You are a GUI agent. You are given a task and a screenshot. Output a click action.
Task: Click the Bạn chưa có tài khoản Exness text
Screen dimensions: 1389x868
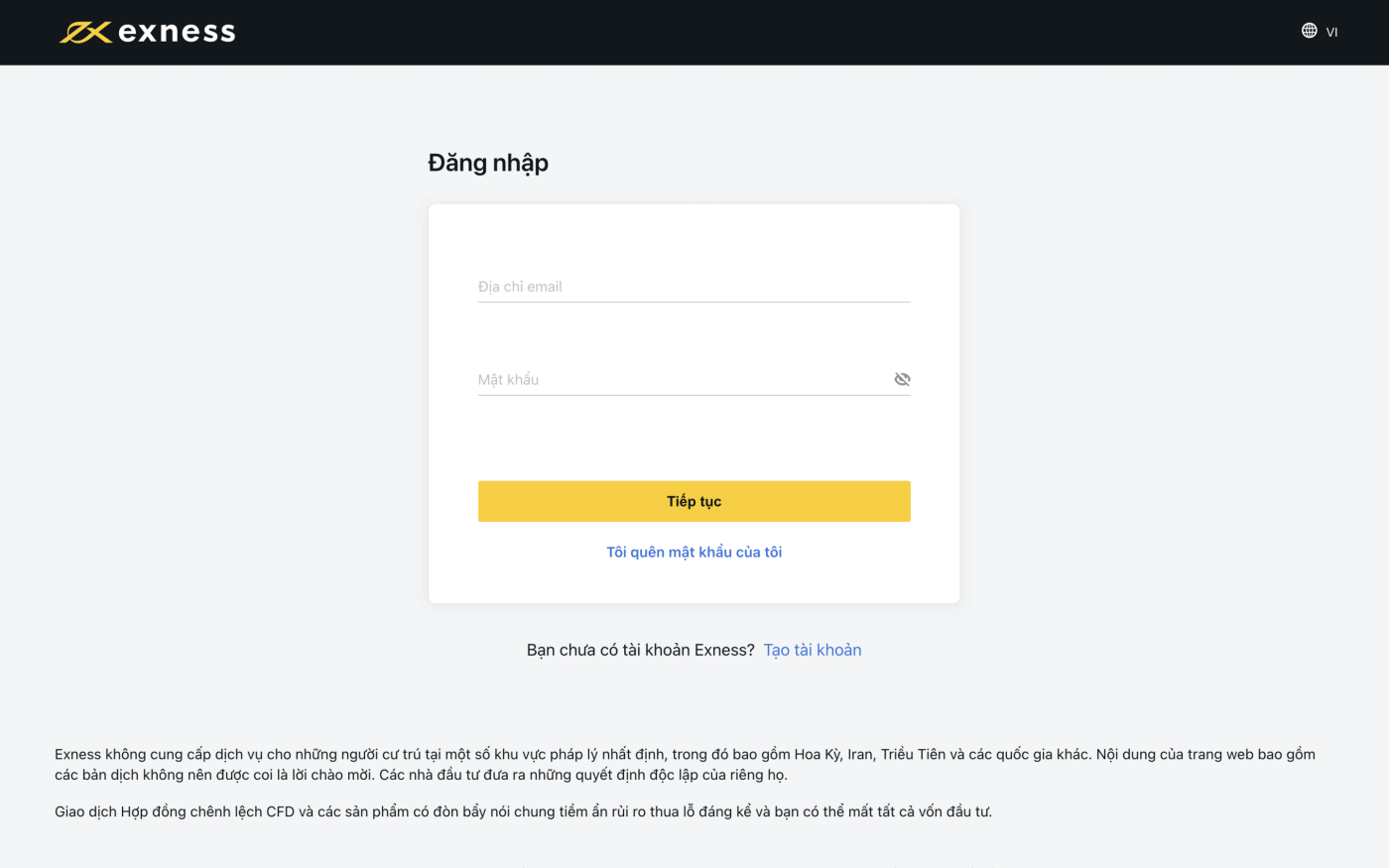640,650
